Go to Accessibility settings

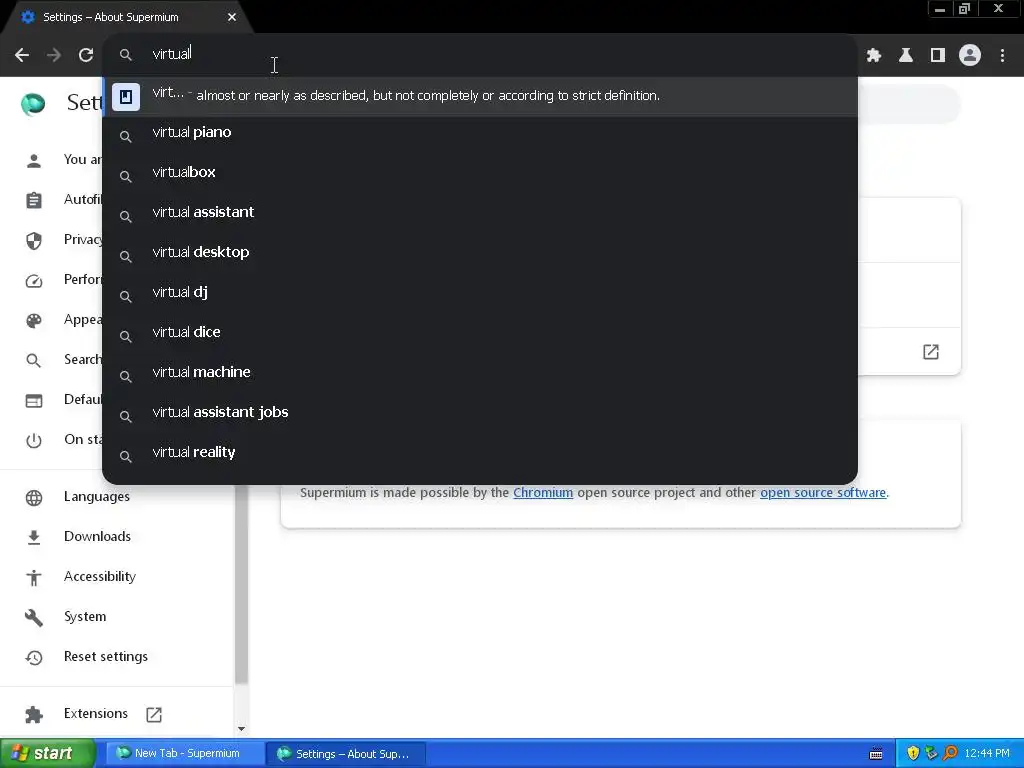coord(100,577)
